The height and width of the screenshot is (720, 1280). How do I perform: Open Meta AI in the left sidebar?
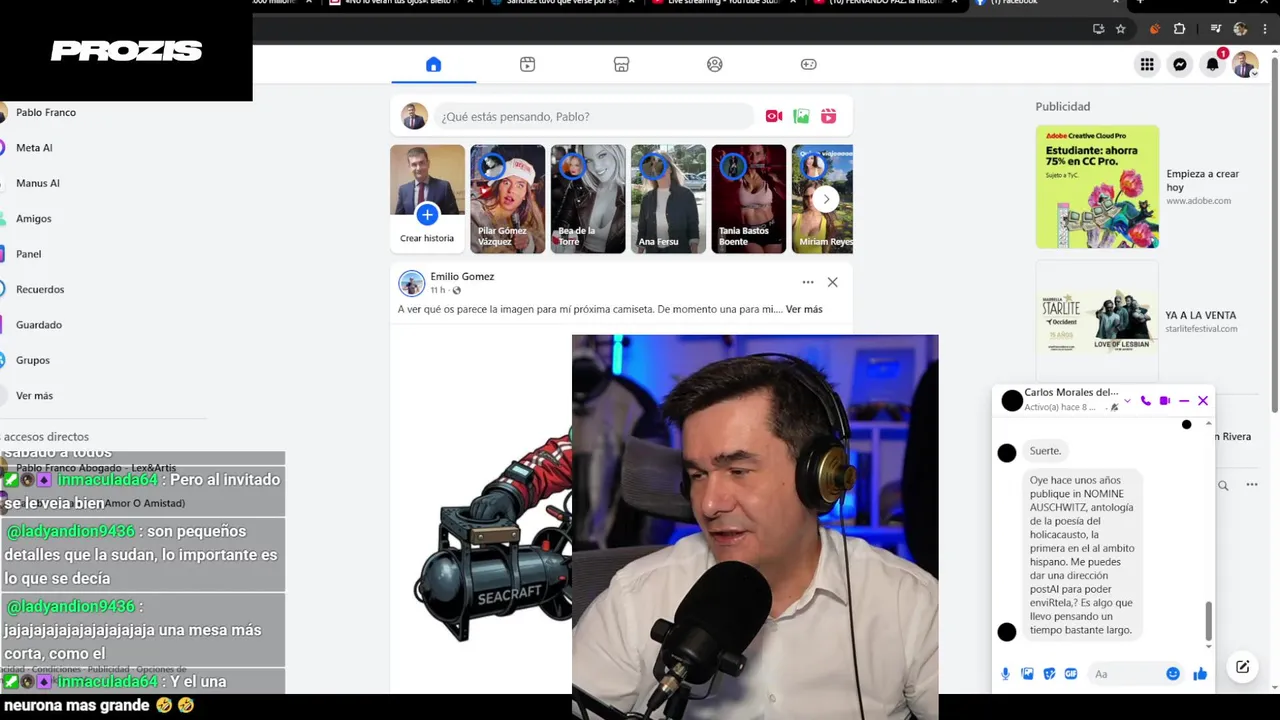point(34,148)
